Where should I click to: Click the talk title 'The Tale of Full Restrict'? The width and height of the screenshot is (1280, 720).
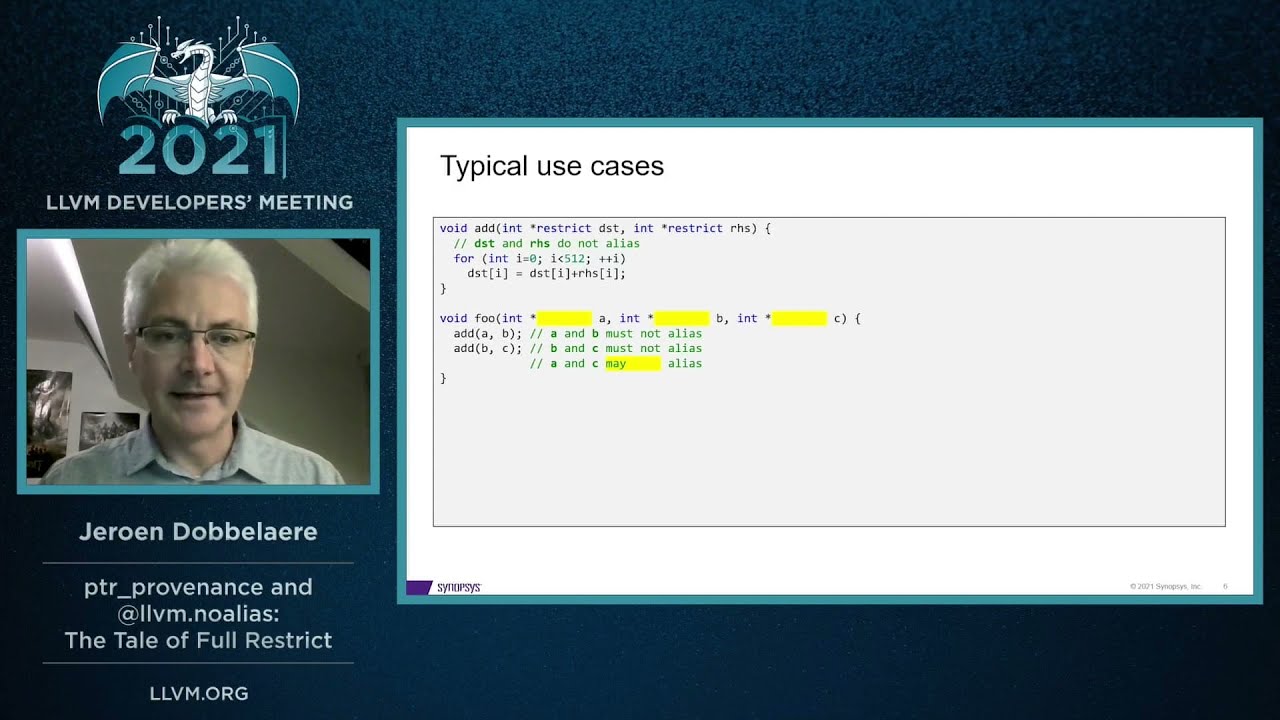pos(198,640)
